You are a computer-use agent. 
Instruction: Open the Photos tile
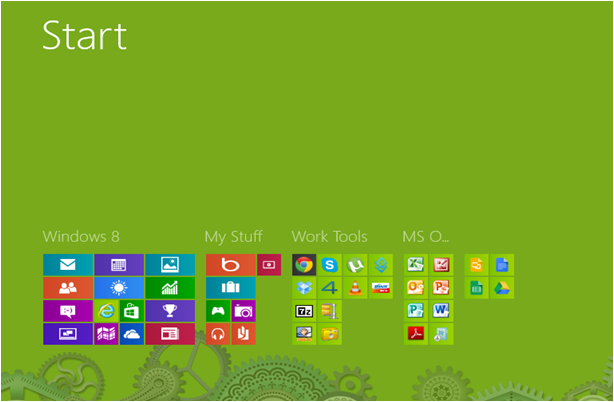170,265
